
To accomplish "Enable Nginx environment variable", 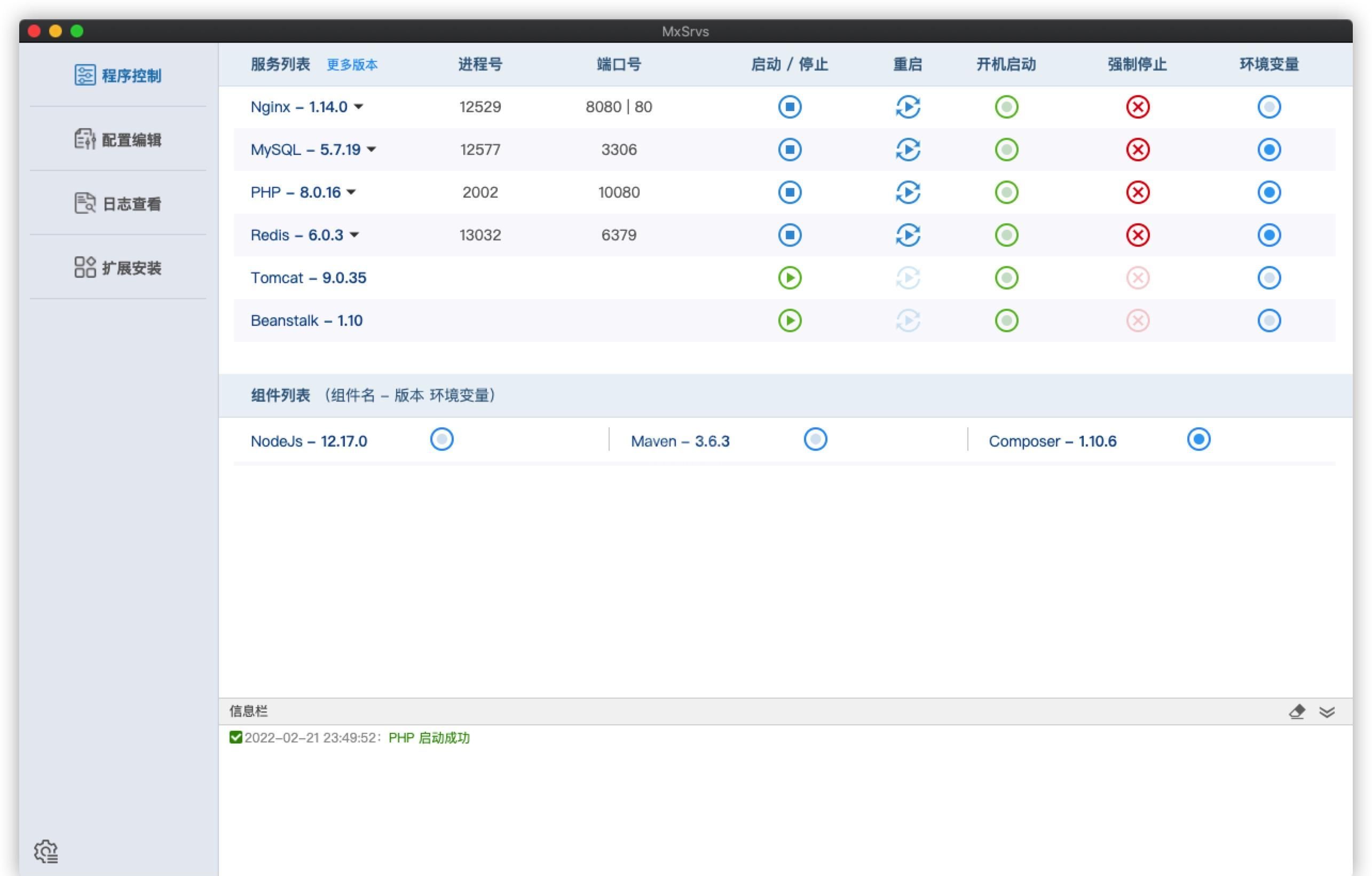I will coord(1270,107).
